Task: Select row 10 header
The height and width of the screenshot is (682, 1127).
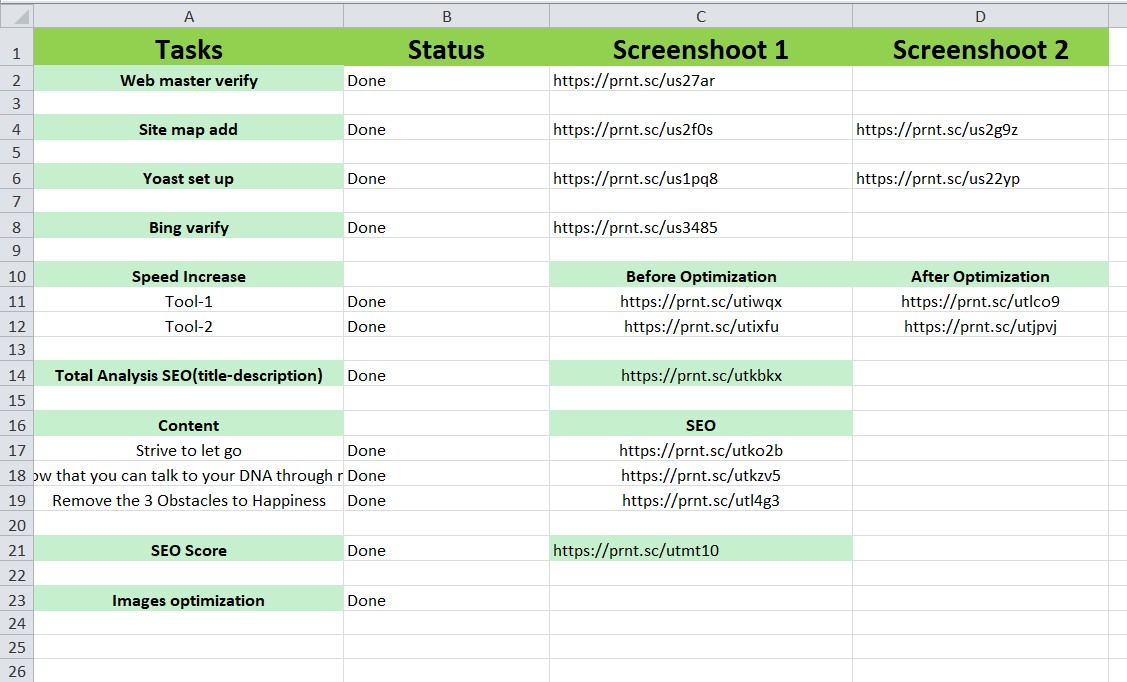Action: pos(16,276)
